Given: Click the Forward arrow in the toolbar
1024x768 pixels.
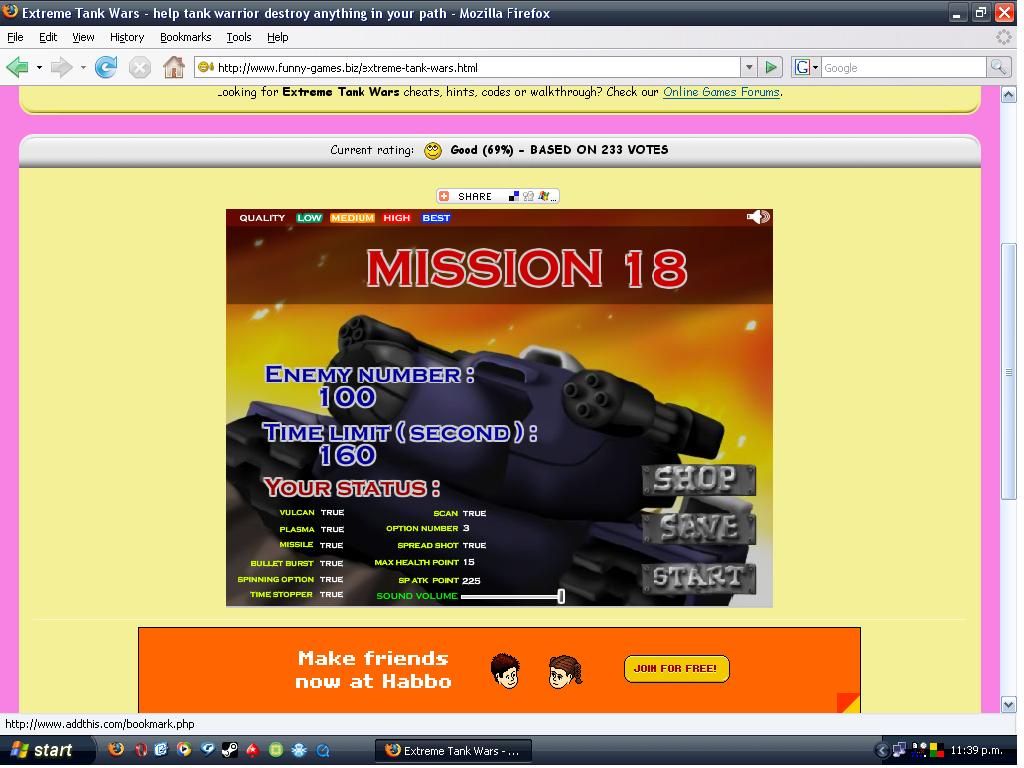Looking at the screenshot, I should 61,67.
